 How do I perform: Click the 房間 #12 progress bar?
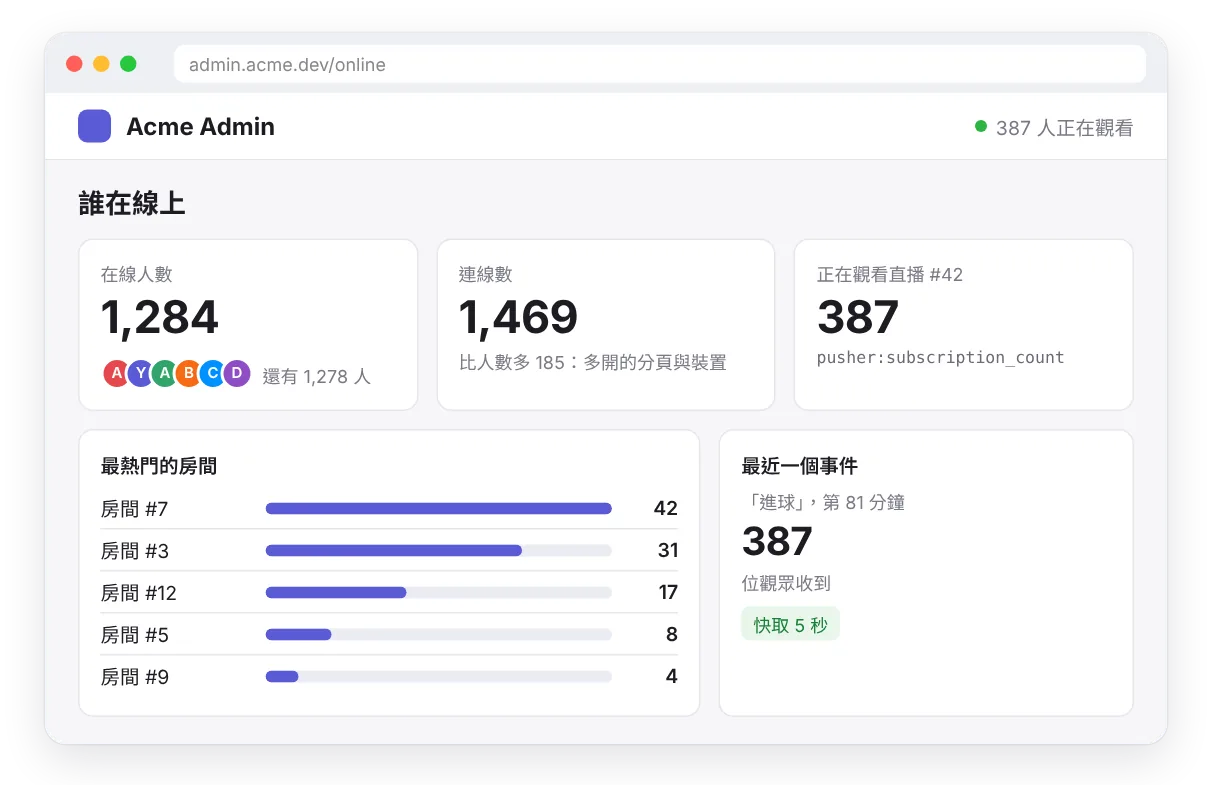(439, 593)
